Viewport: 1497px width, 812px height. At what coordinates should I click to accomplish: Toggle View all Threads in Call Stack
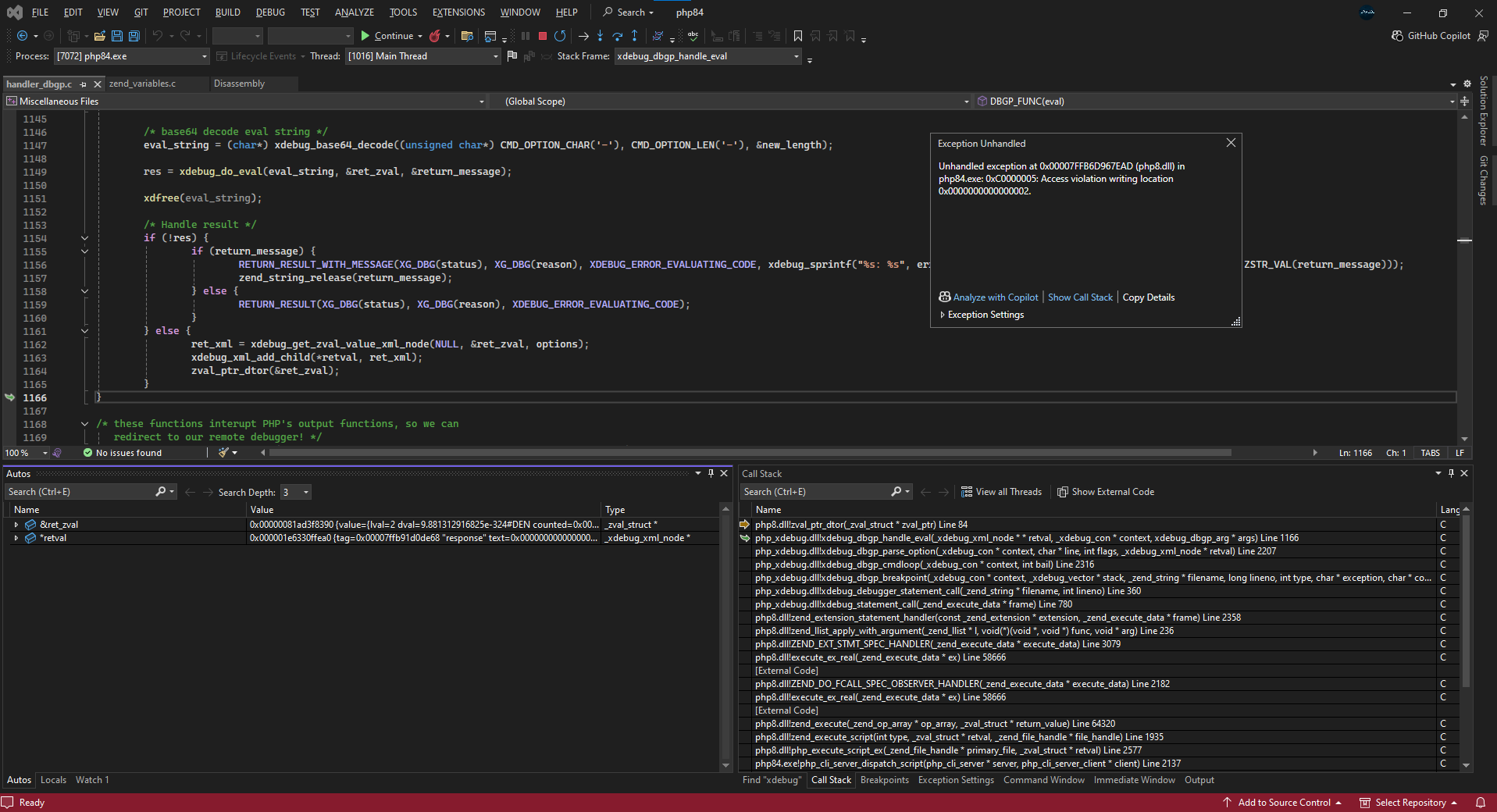[1001, 492]
